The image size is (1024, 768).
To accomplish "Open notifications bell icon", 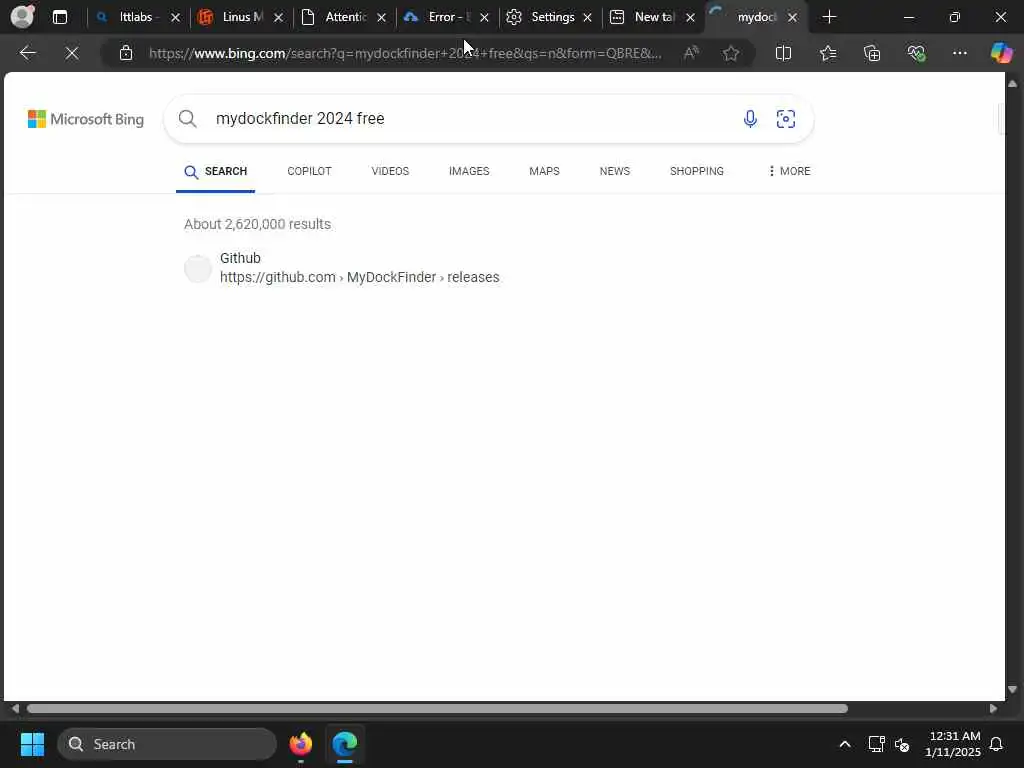I will 996,744.
